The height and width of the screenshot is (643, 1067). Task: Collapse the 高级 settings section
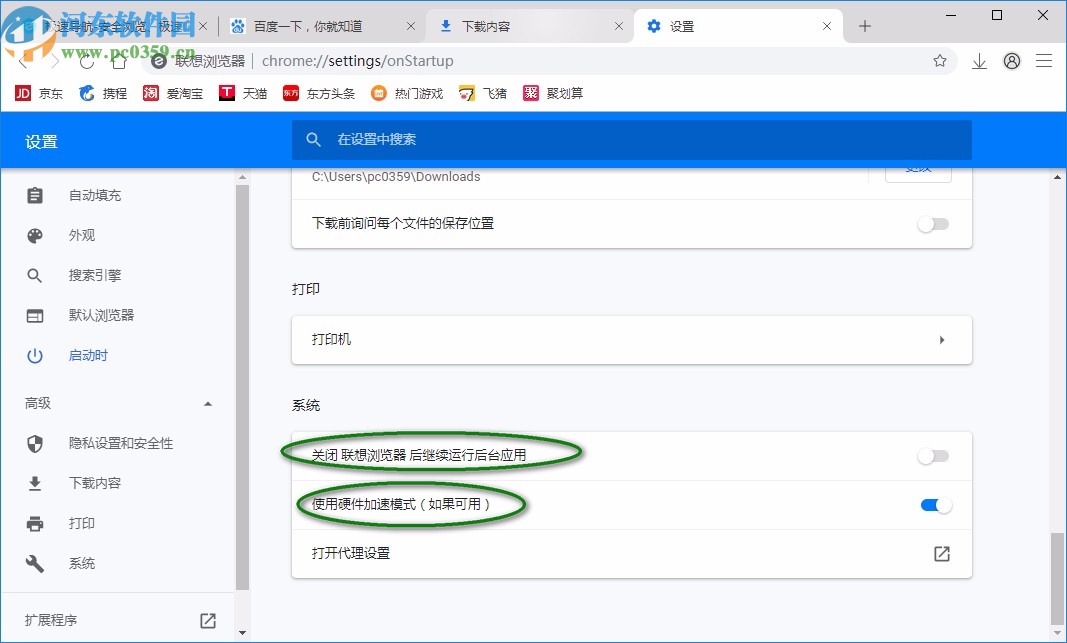click(207, 404)
